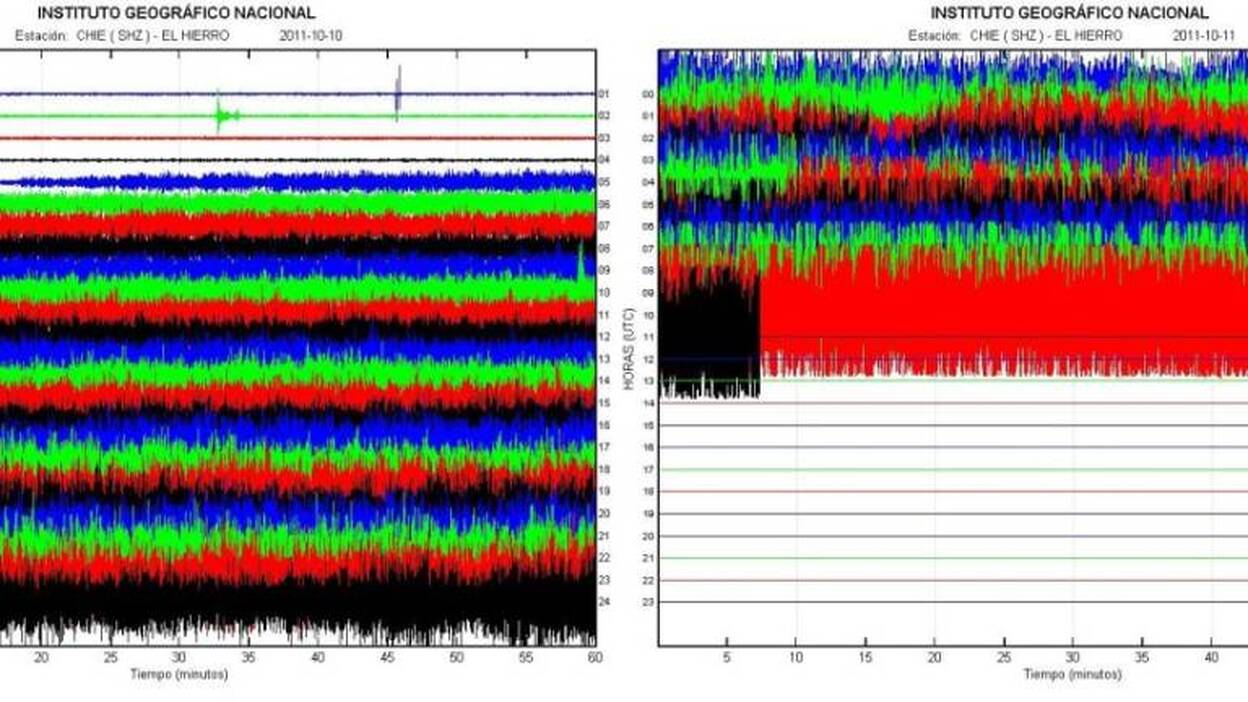Click the right chart title Instituto Geográfico Nacional
This screenshot has width=1248, height=702.
click(1069, 13)
